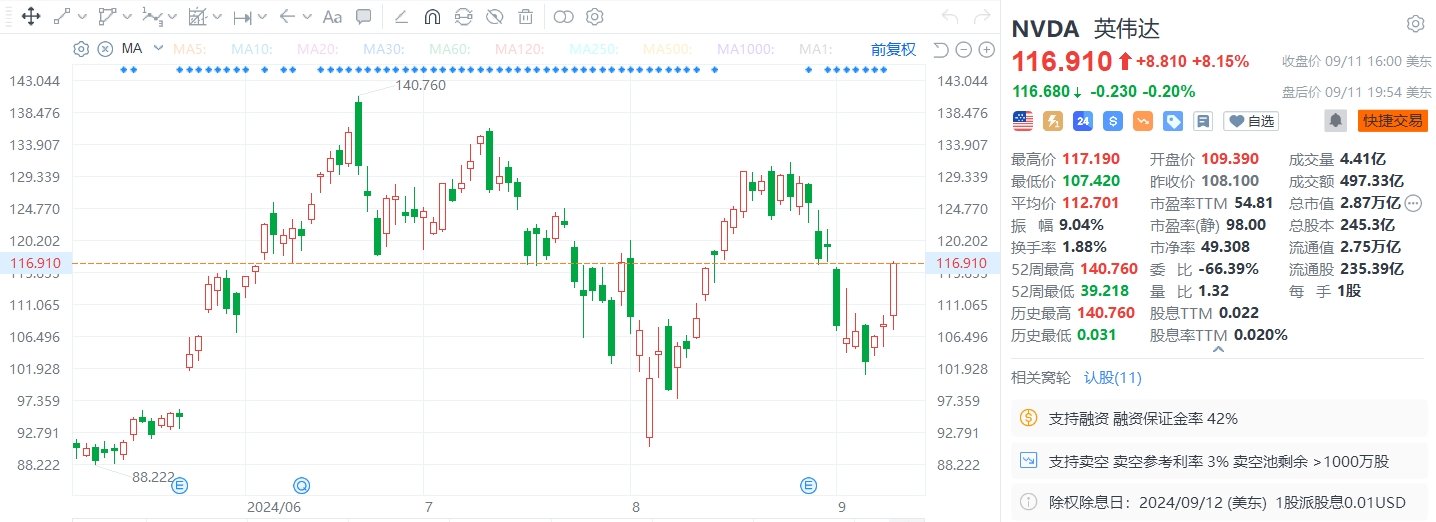Click the US flag market icon
1436x522 pixels.
[x=1023, y=121]
